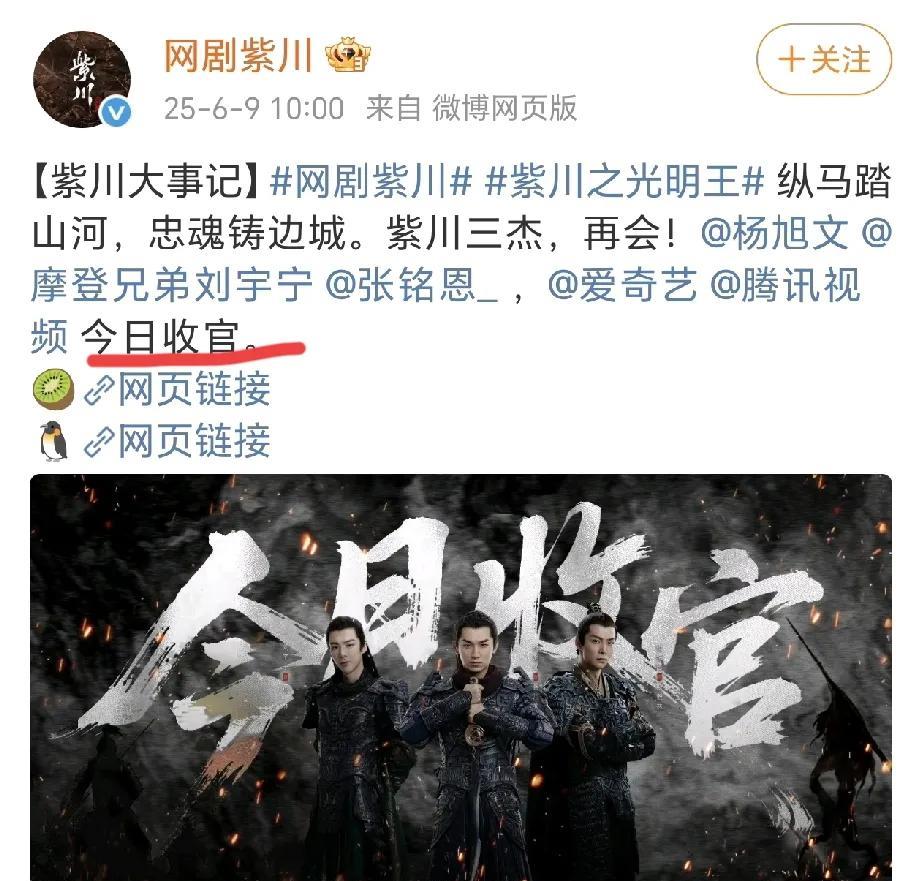Visit @张铭恩_ mention
This screenshot has height=881, width=923.
pos(411,285)
